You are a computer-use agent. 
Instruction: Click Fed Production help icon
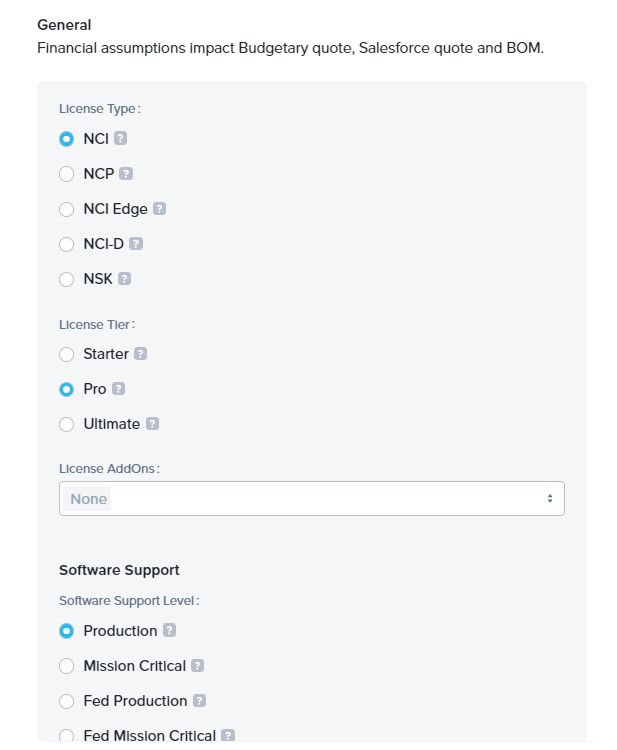tap(200, 701)
